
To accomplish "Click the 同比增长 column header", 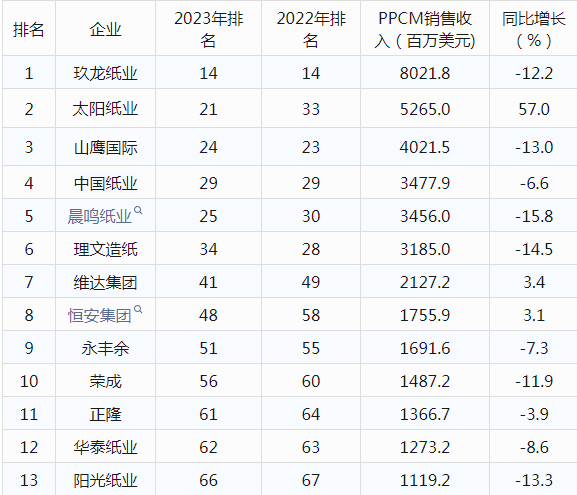I will click(x=534, y=29).
